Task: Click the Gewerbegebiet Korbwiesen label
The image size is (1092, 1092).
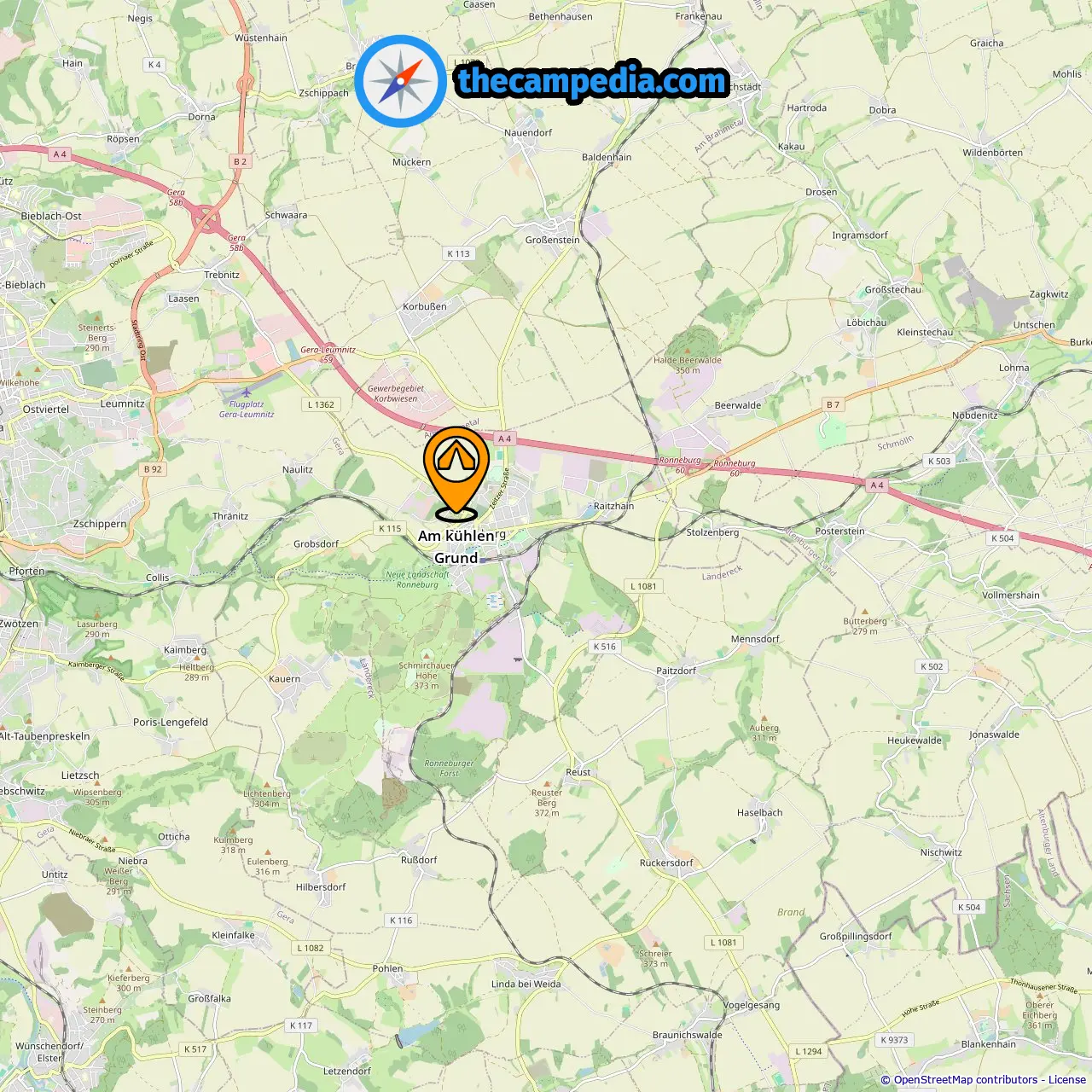Action: 396,393
